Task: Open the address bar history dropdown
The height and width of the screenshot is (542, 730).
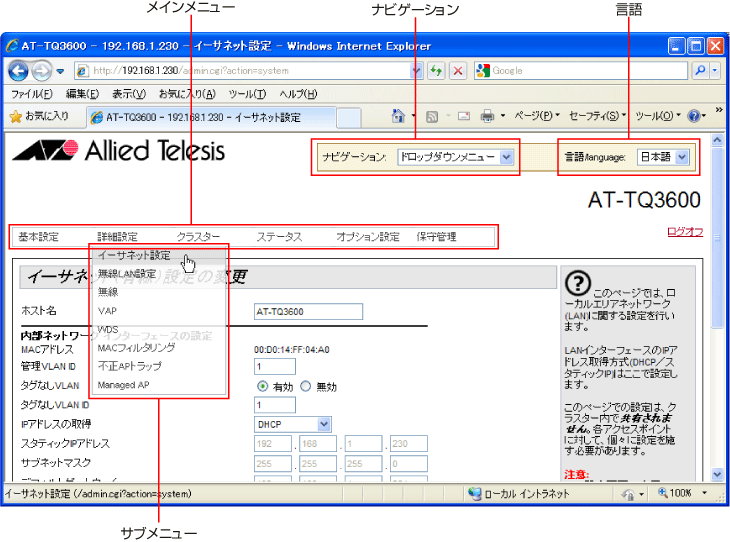Action: click(416, 71)
